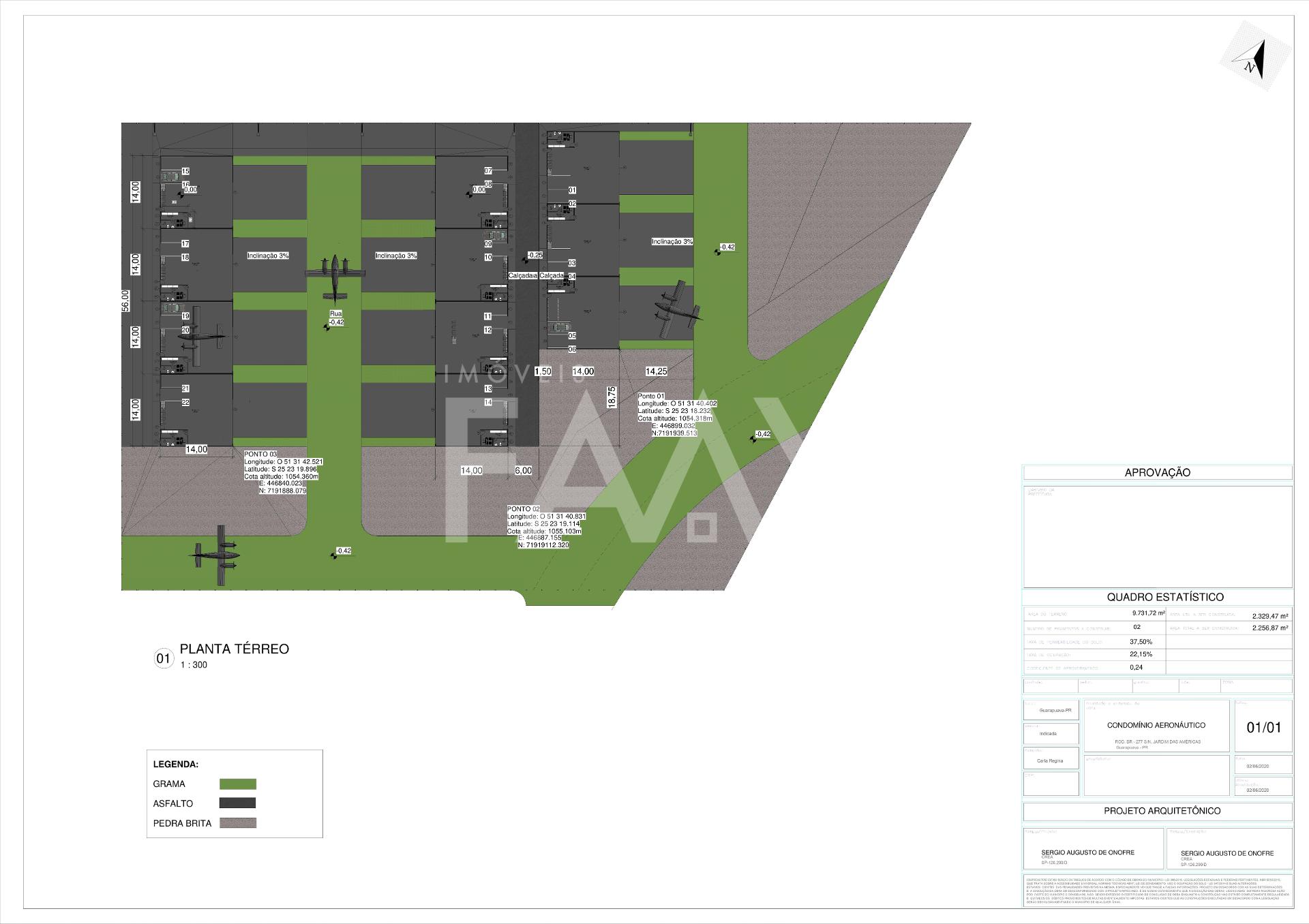Click the APROVAÇÃO title block header

pos(1158,472)
